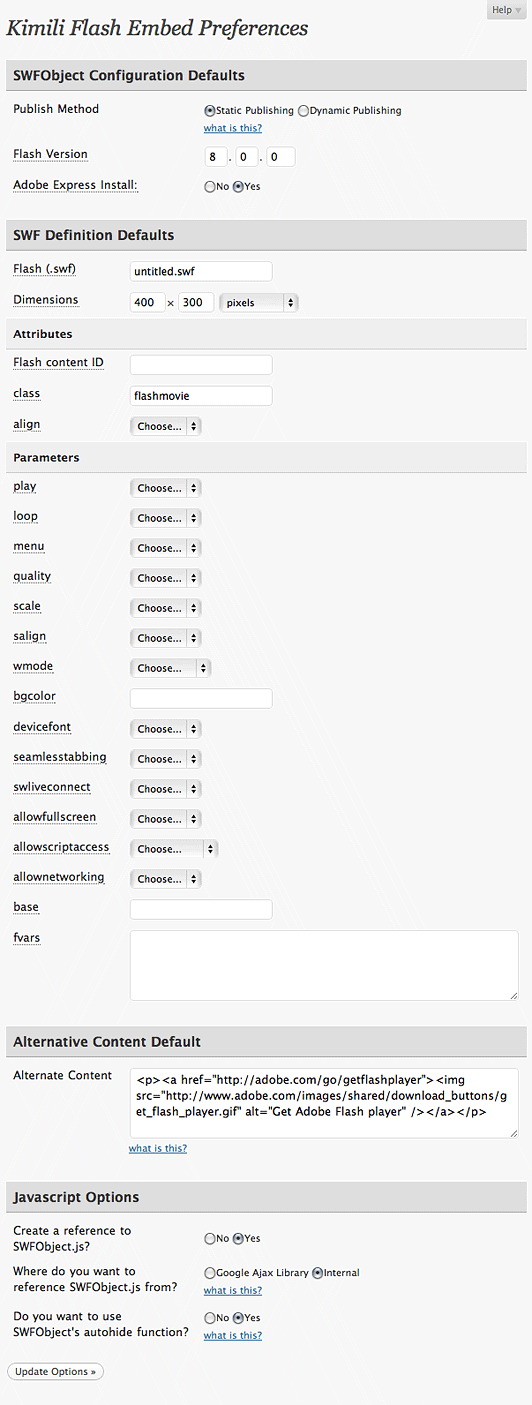Open the allowfullscreen dropdown
532x1405 pixels.
[165, 819]
